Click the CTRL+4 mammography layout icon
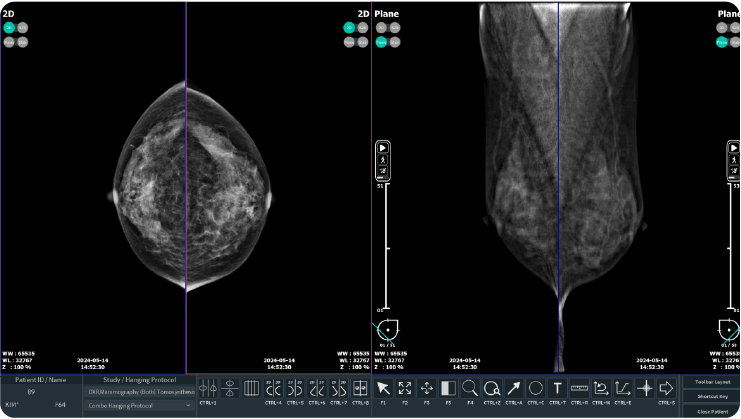741x419 pixels. pos(273,388)
